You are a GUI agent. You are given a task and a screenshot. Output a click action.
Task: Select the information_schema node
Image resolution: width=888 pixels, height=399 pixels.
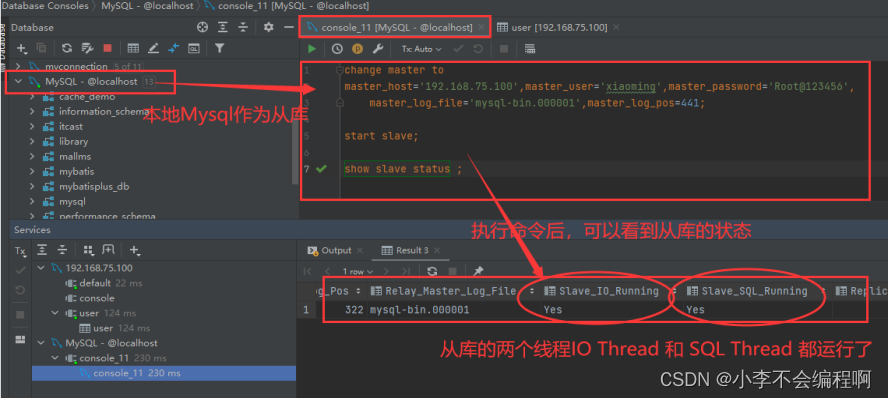click(104, 111)
